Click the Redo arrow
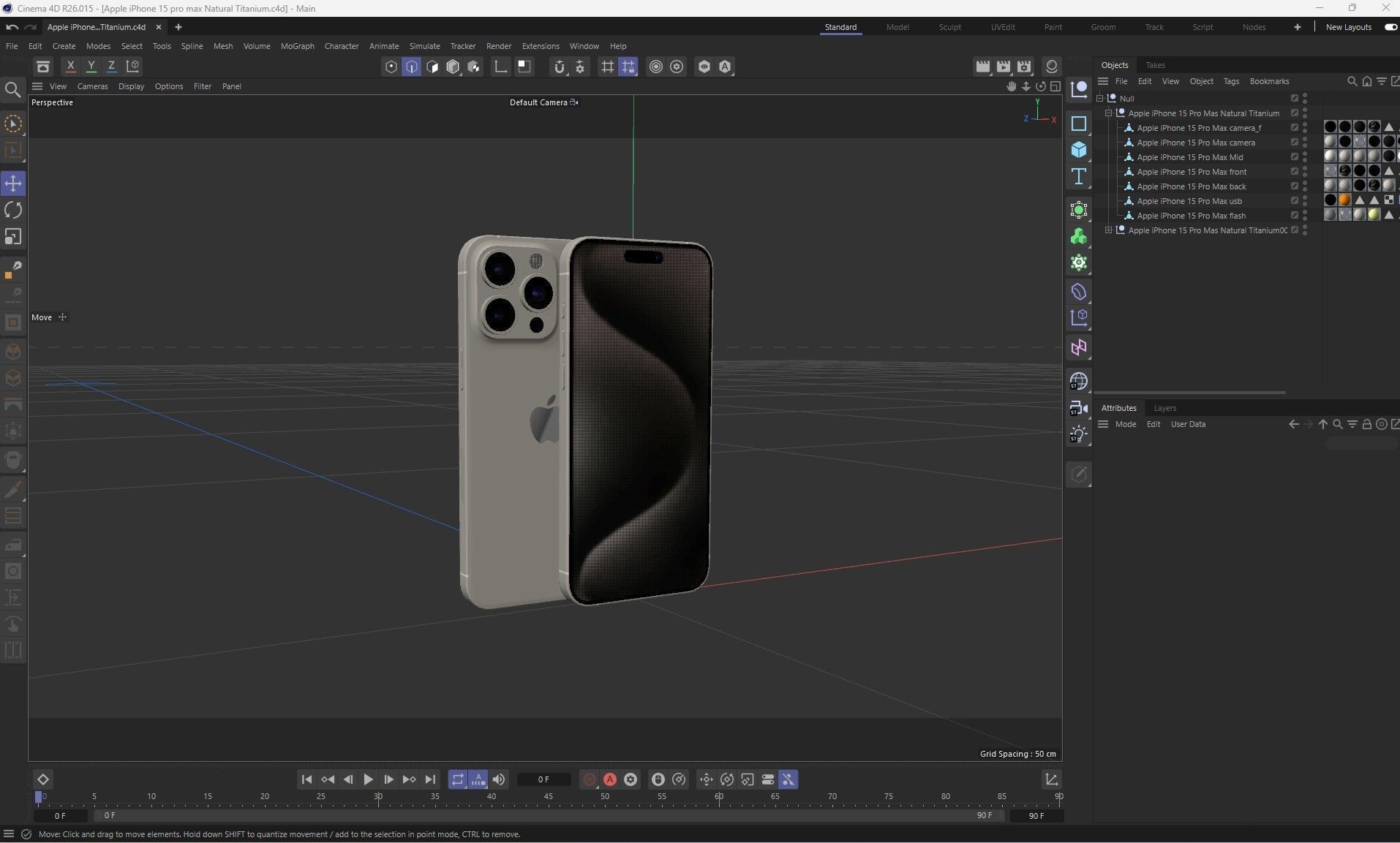Viewport: 1400px width, 843px height. 31,27
